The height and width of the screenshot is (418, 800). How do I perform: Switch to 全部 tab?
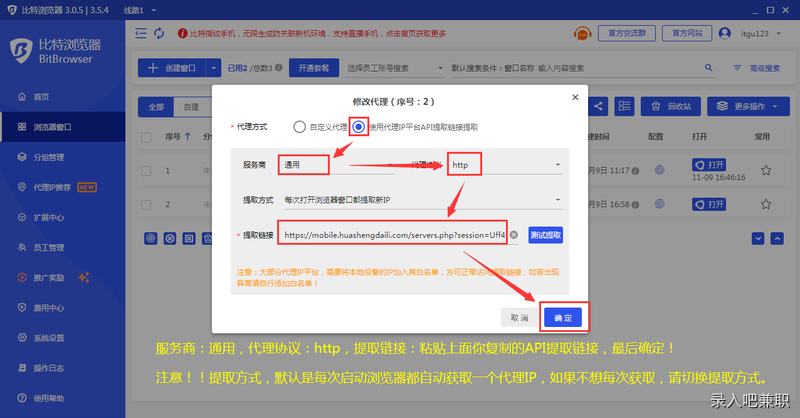pyautogui.click(x=156, y=107)
